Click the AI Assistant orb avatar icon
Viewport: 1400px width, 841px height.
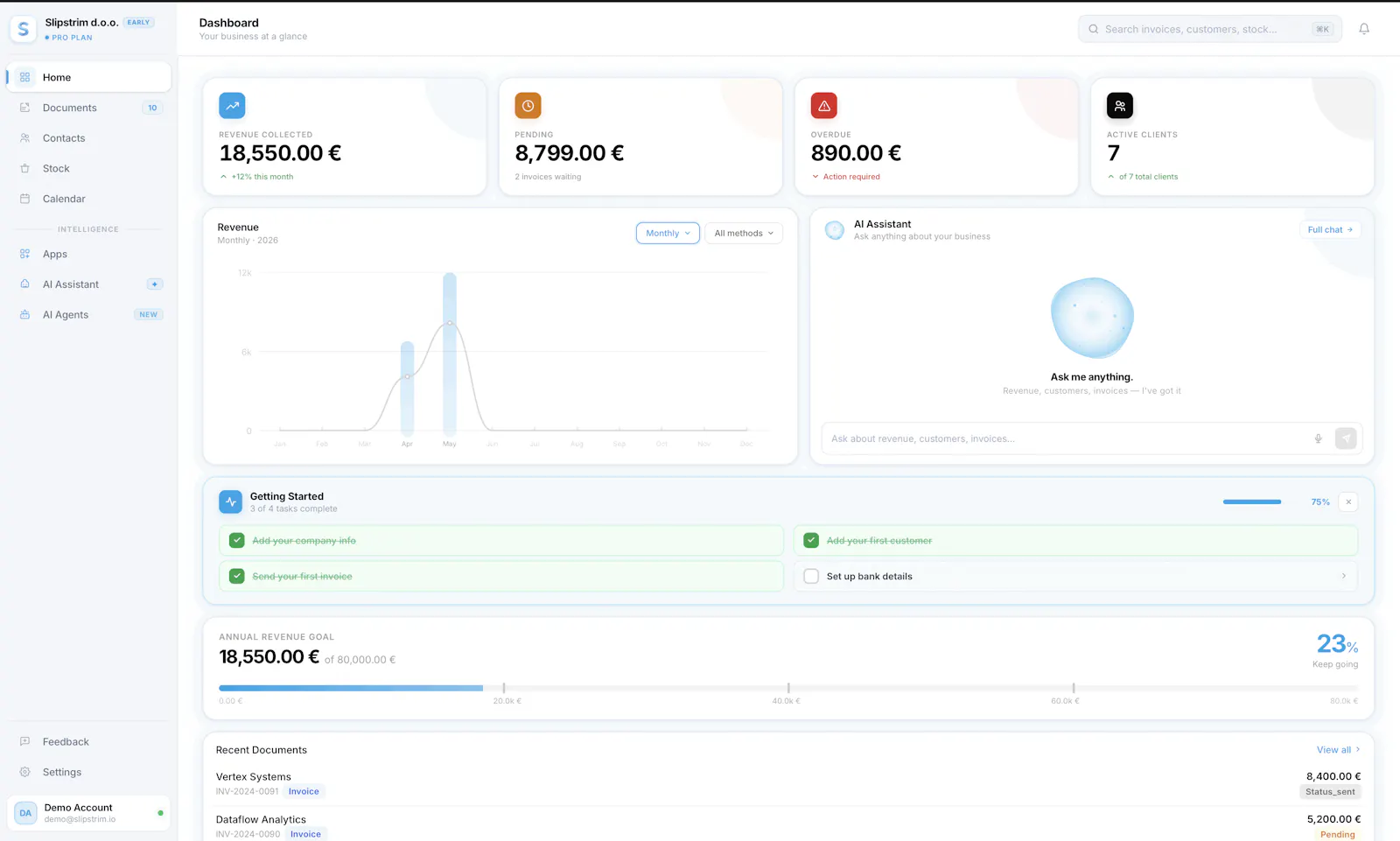click(x=835, y=230)
